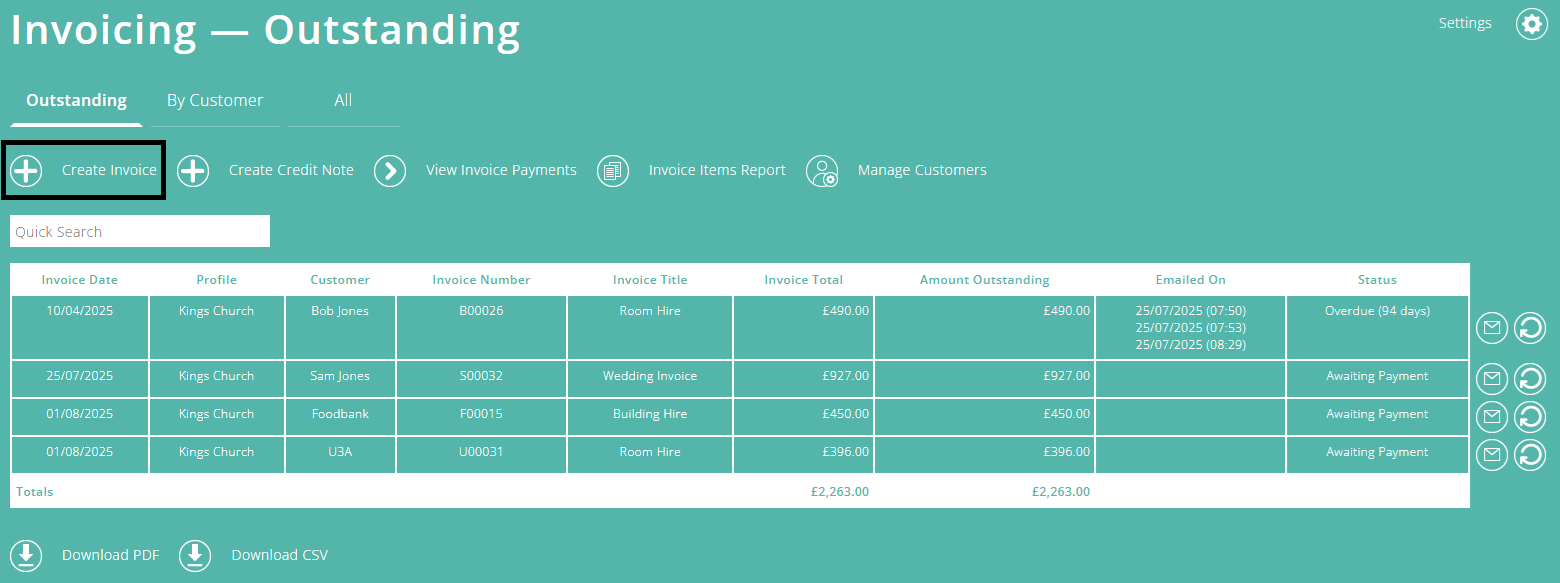Click the 25/07/2025 (08:29) emailed entry

pyautogui.click(x=1190, y=345)
